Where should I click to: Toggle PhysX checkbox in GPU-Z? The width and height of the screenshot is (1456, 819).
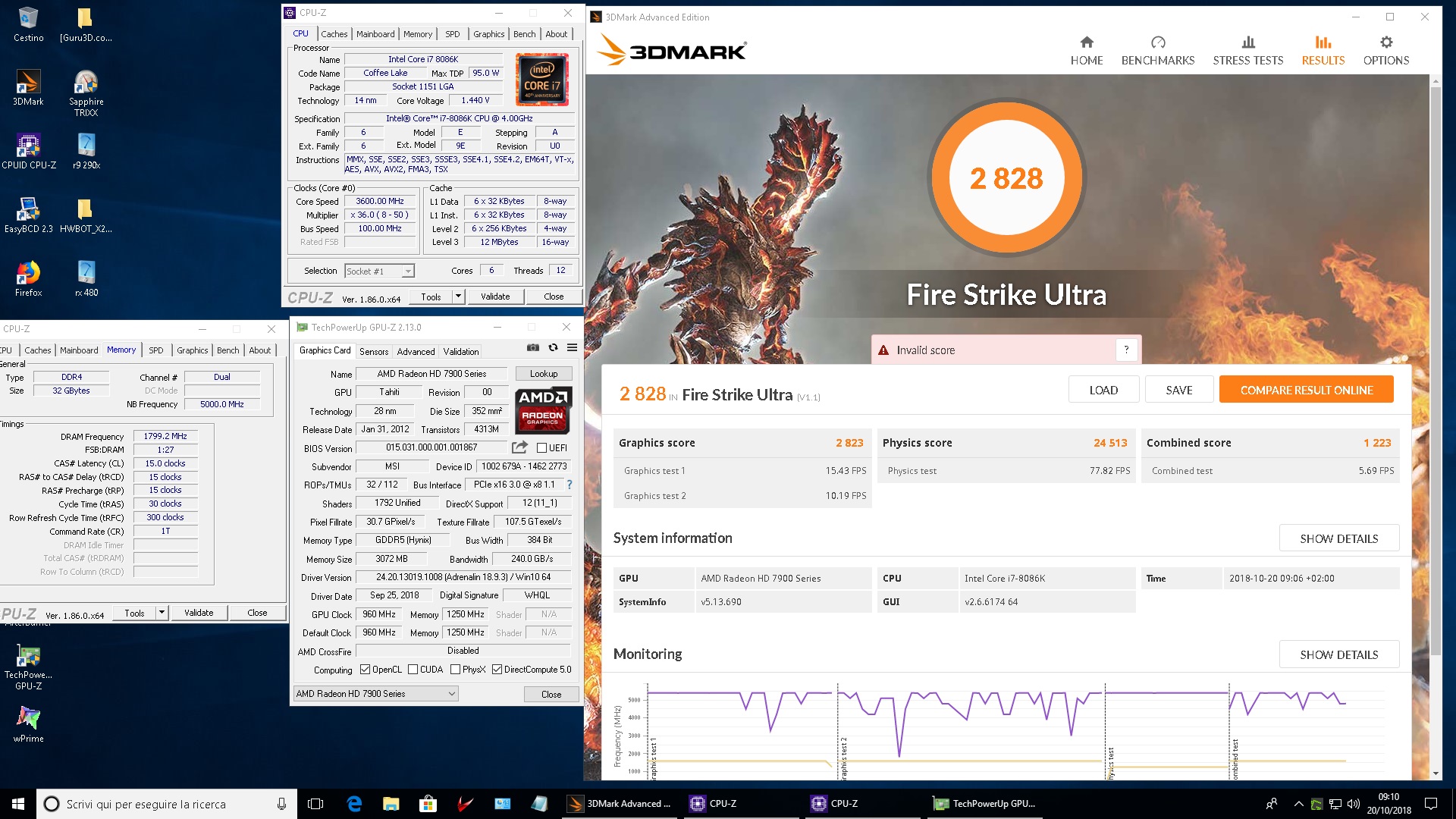(x=455, y=670)
